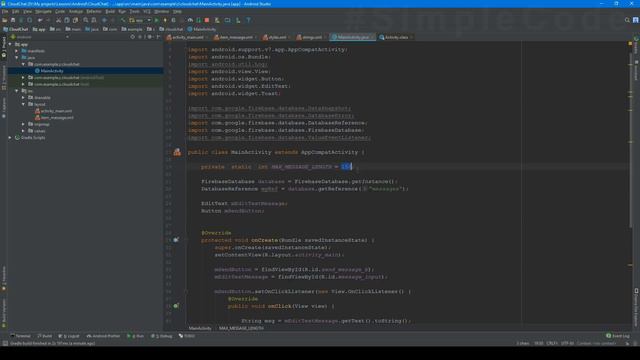
Task: Open the VCS menu
Action: (x=147, y=11)
